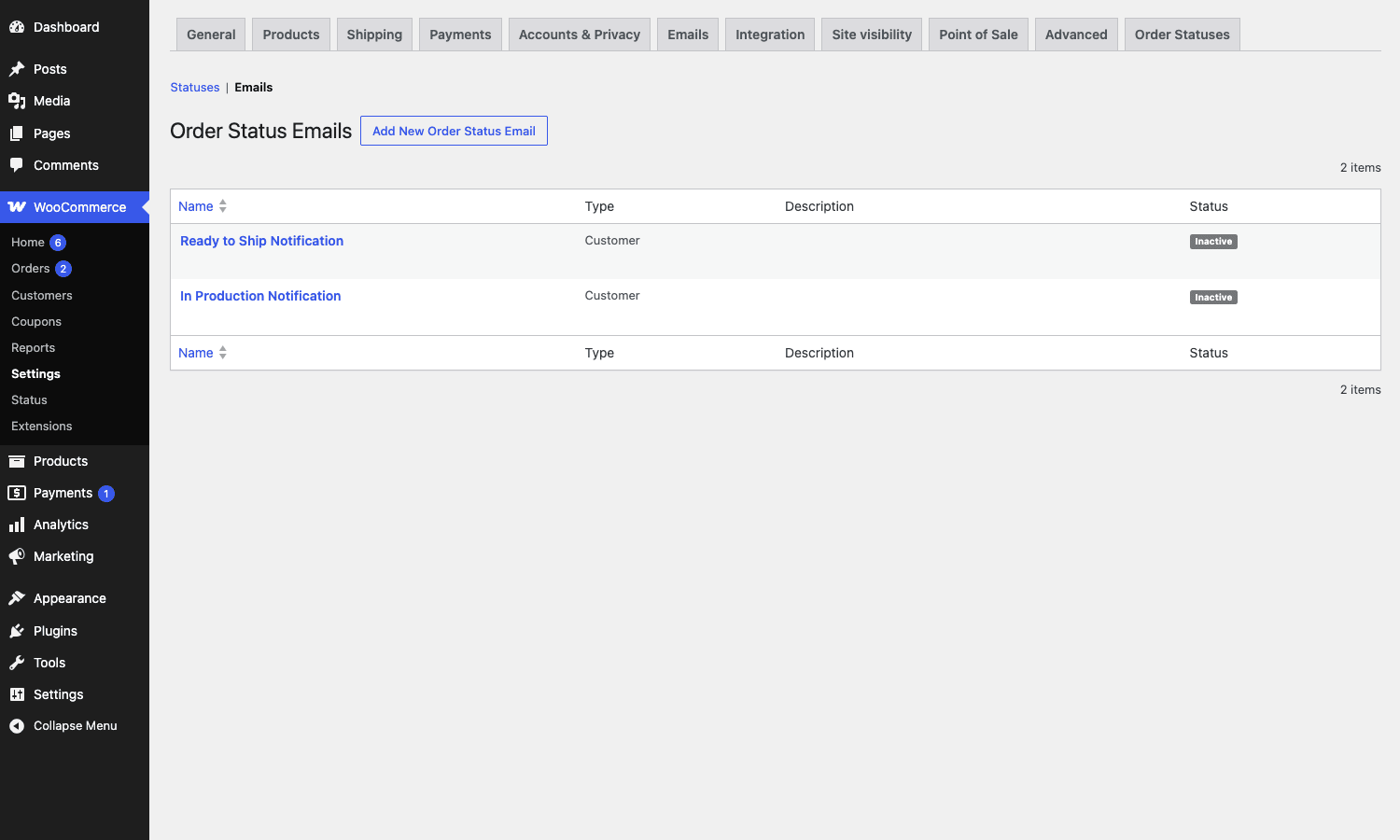This screenshot has width=1400, height=840.
Task: Open the Extensions submenu item
Action: (42, 426)
